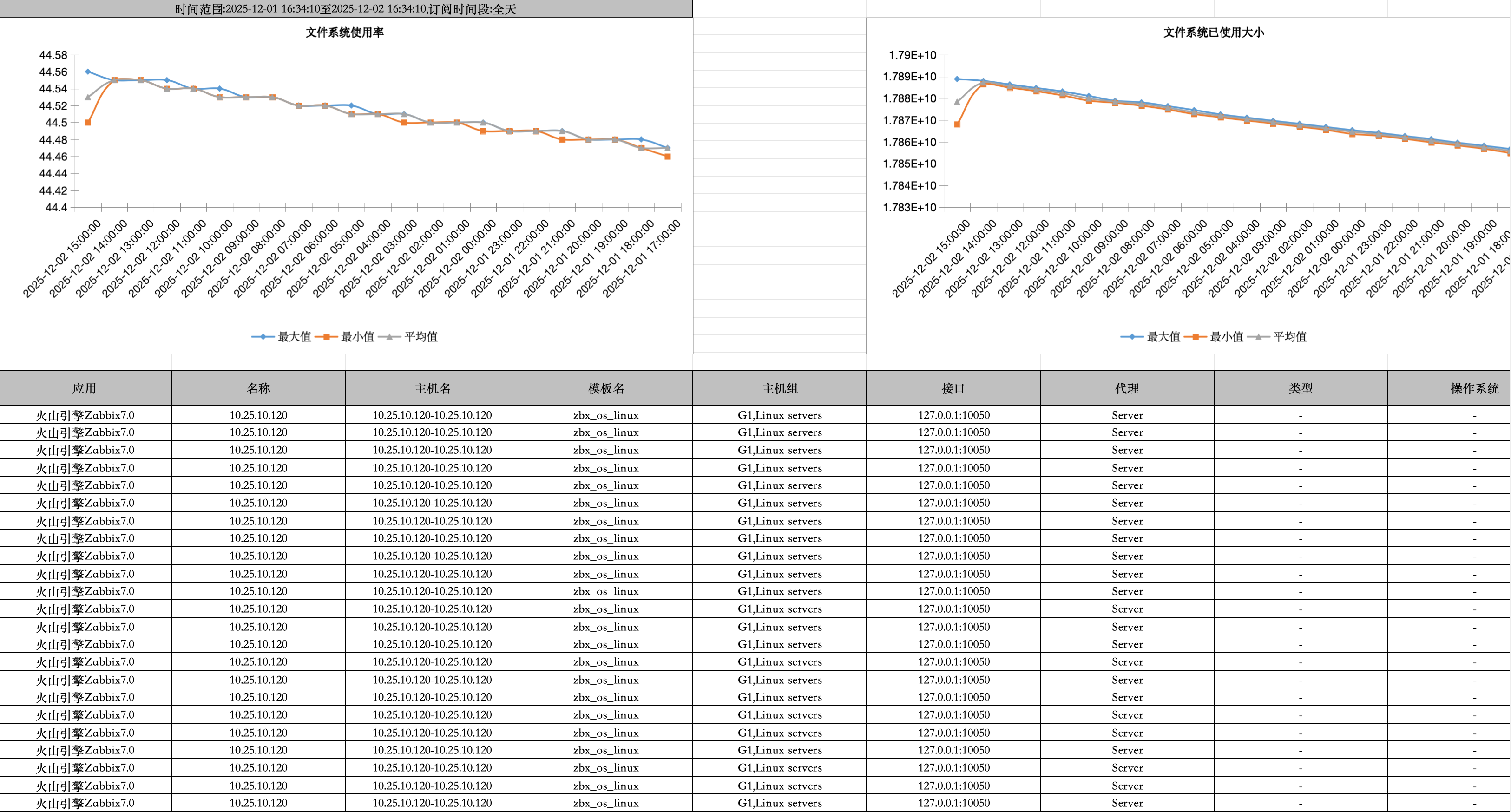
Task: Select the 类型 column header
Action: click(x=1301, y=388)
